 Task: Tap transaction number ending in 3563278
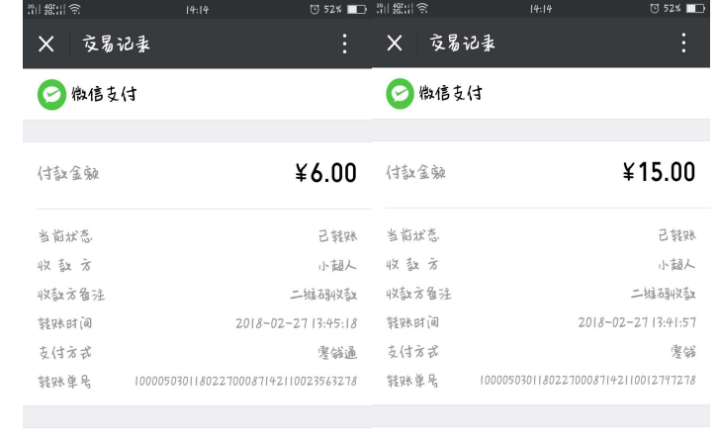[x=245, y=381]
